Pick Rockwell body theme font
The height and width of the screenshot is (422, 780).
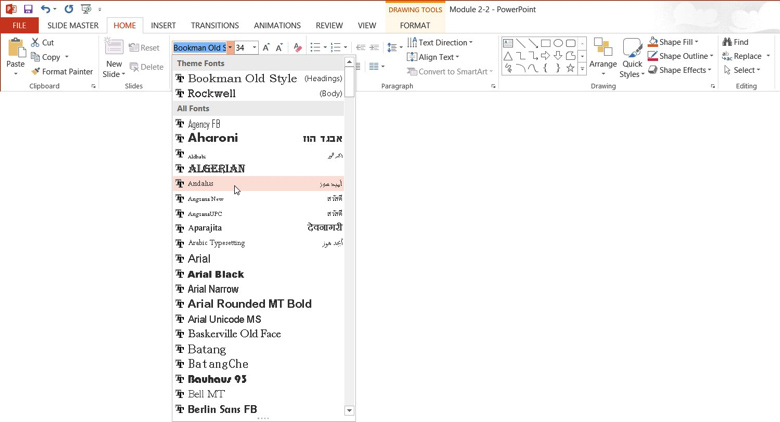pyautogui.click(x=212, y=93)
